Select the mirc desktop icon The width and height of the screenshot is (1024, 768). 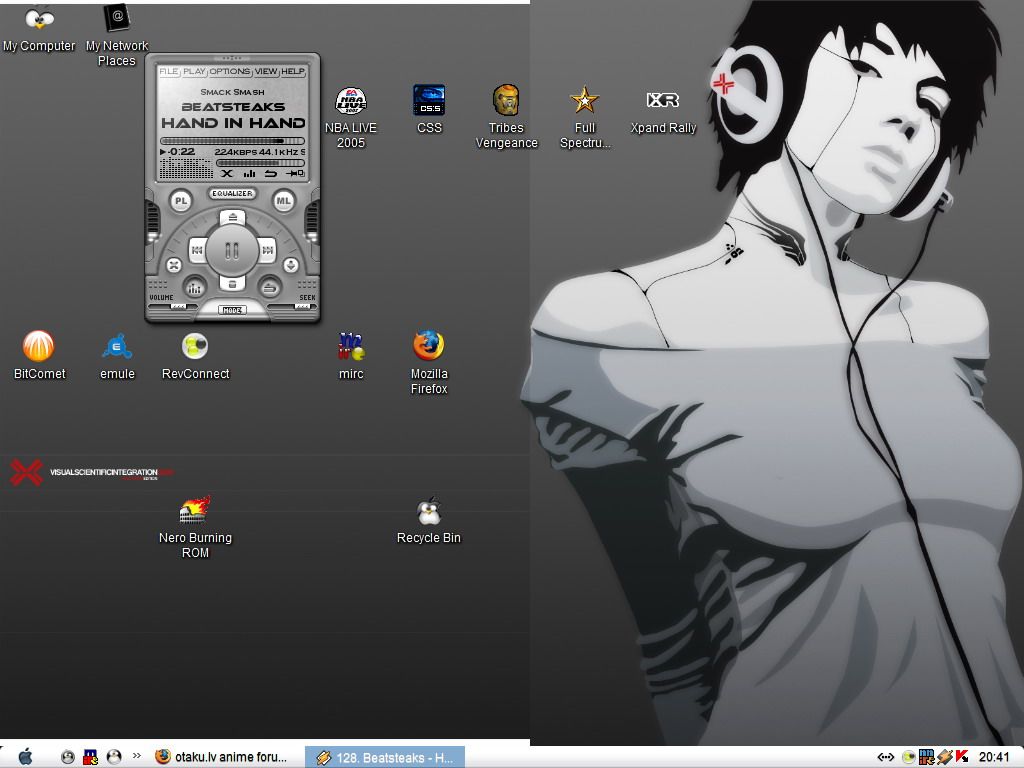coord(351,355)
